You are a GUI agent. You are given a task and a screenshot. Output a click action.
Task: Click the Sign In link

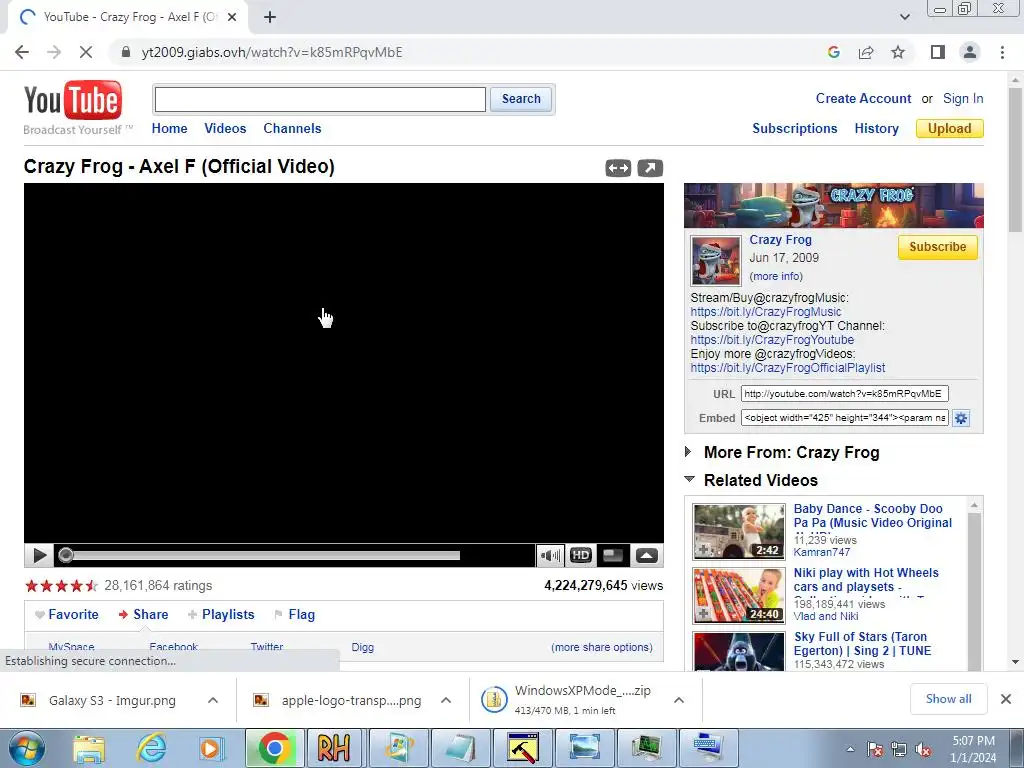point(963,99)
